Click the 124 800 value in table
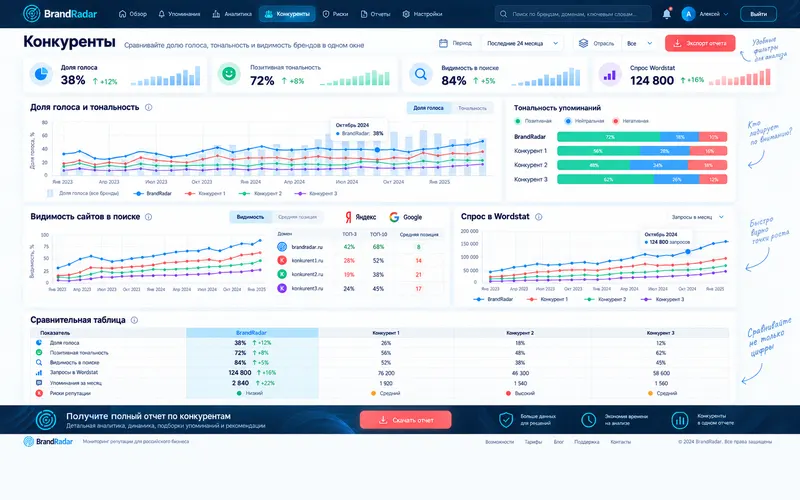This screenshot has width=800, height=500. click(x=240, y=372)
